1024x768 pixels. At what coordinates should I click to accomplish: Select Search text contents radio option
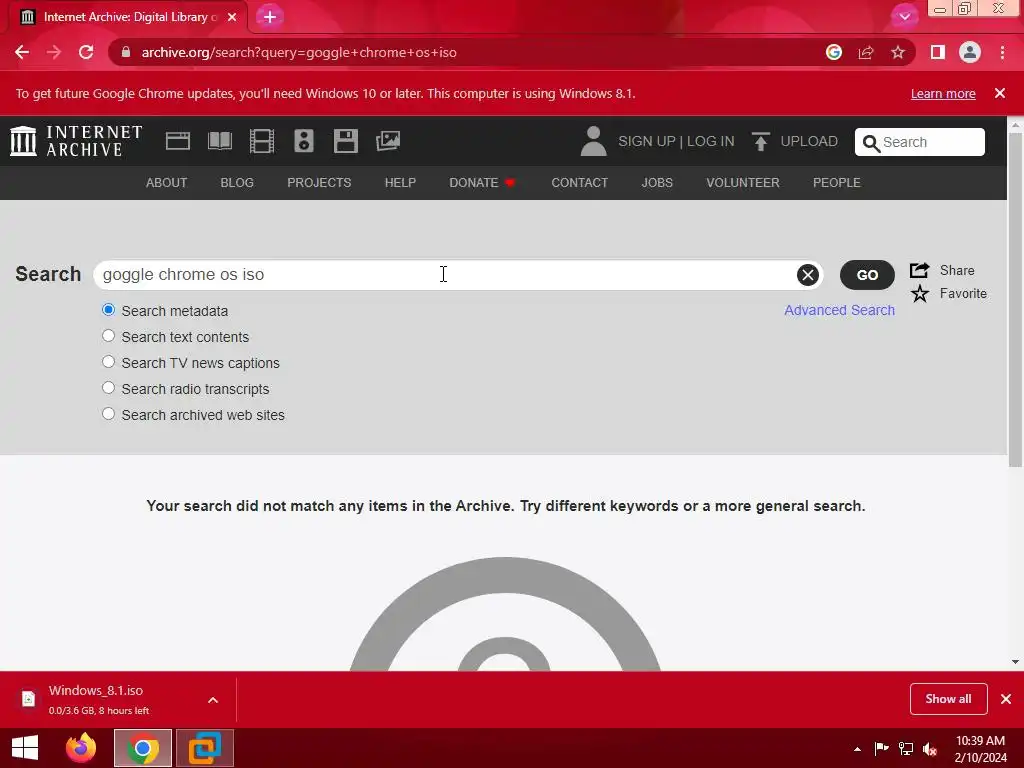[x=108, y=336]
